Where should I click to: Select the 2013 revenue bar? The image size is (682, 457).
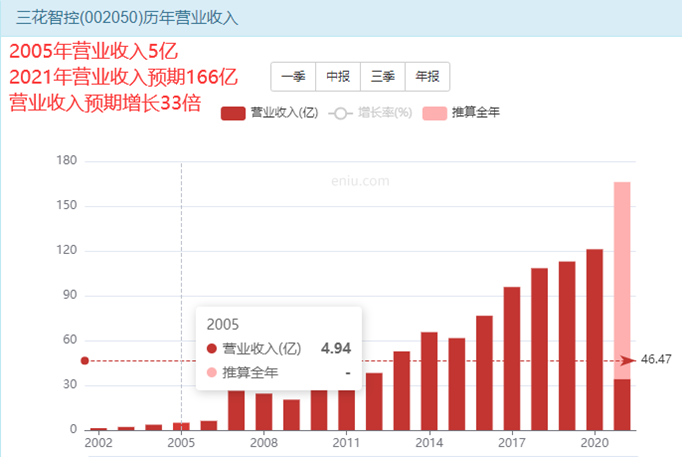pyautogui.click(x=401, y=390)
